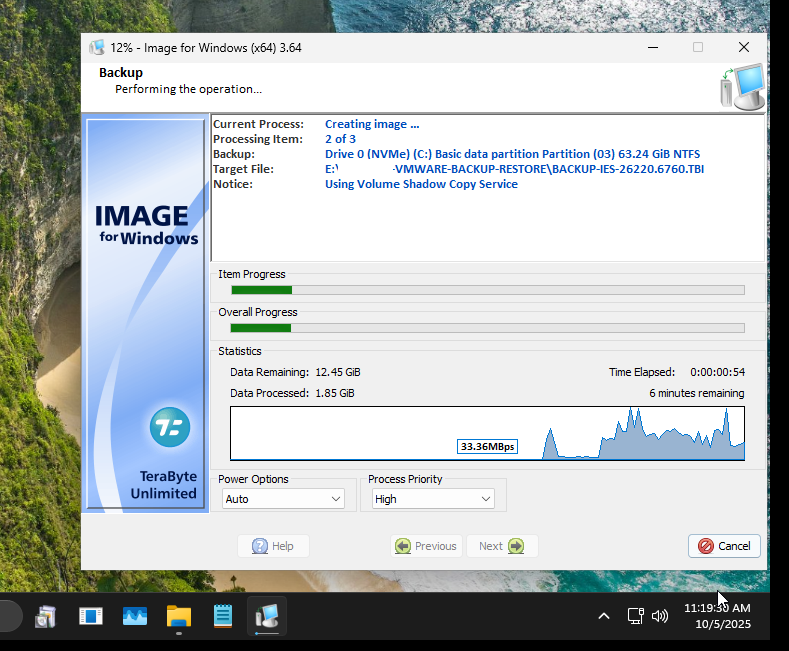Click the Previous button

coord(426,546)
